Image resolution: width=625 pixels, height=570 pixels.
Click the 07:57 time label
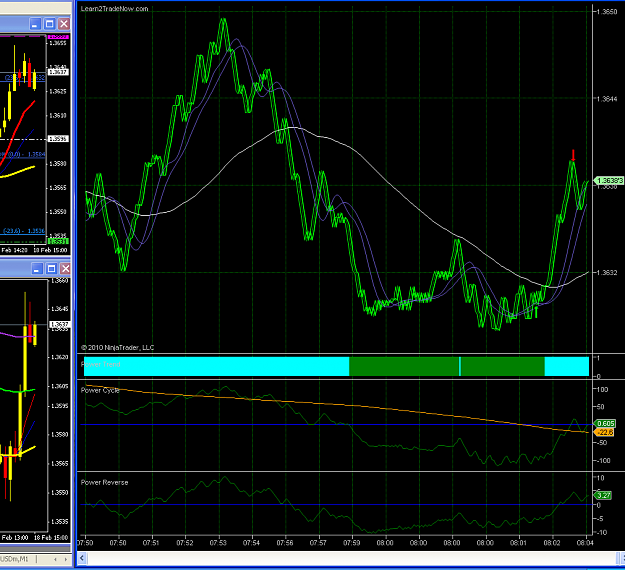[x=318, y=543]
